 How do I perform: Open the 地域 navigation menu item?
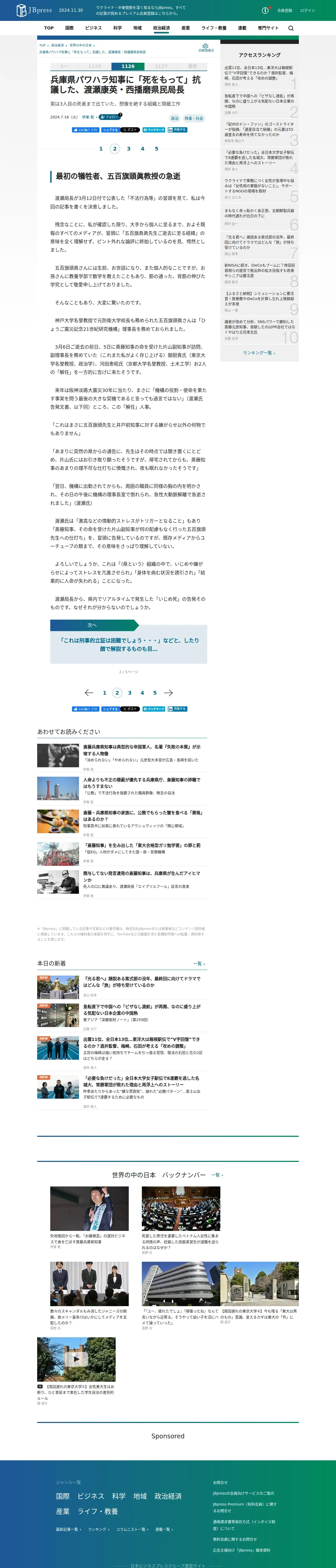137,28
